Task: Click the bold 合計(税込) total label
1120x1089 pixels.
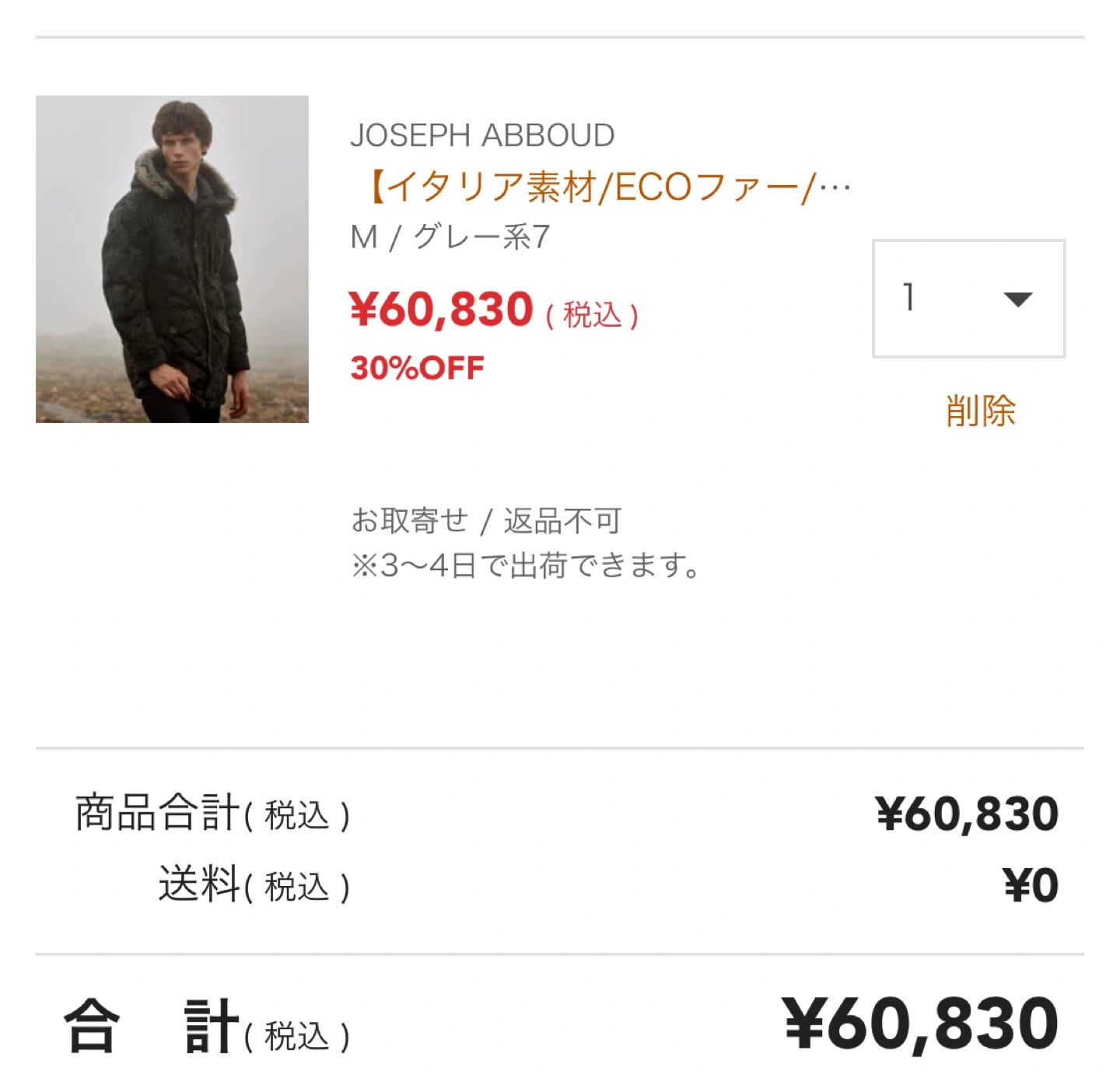Action: point(207,1027)
